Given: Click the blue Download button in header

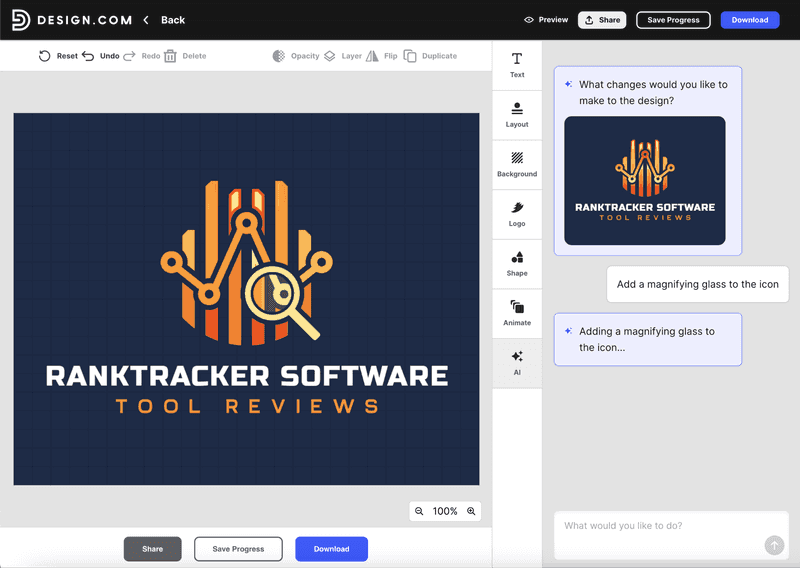Looking at the screenshot, I should 749,20.
